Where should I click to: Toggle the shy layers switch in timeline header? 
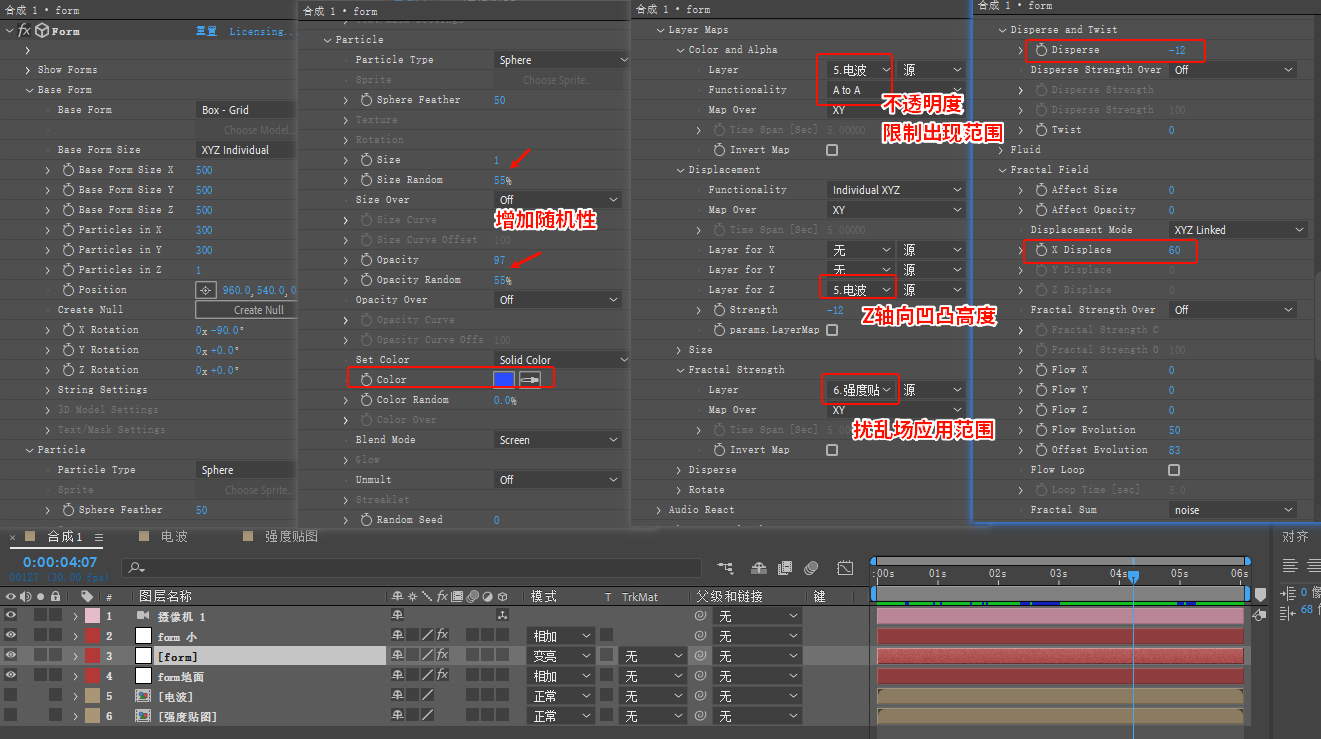pos(758,568)
